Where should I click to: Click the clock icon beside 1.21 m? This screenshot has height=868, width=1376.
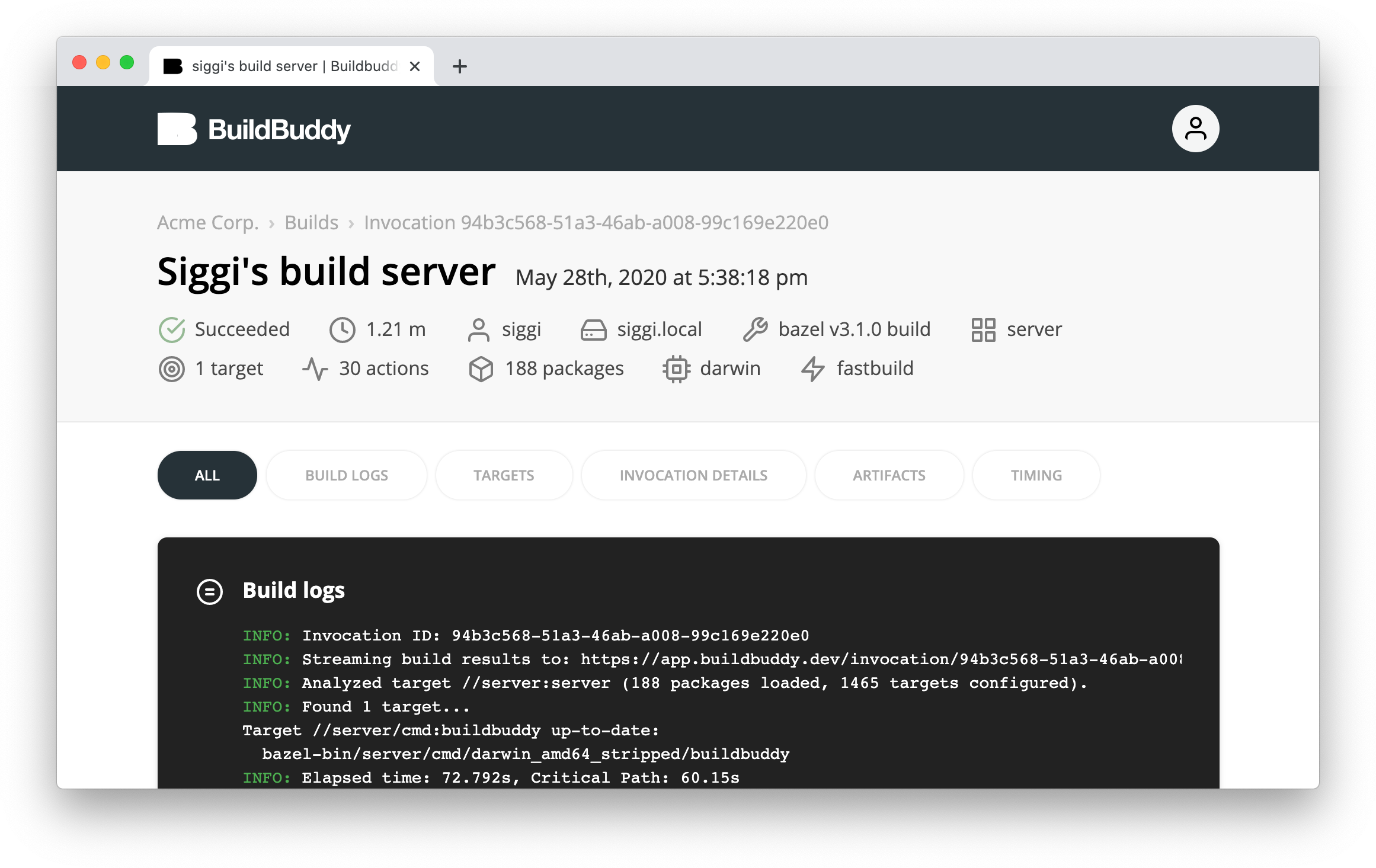click(342, 329)
